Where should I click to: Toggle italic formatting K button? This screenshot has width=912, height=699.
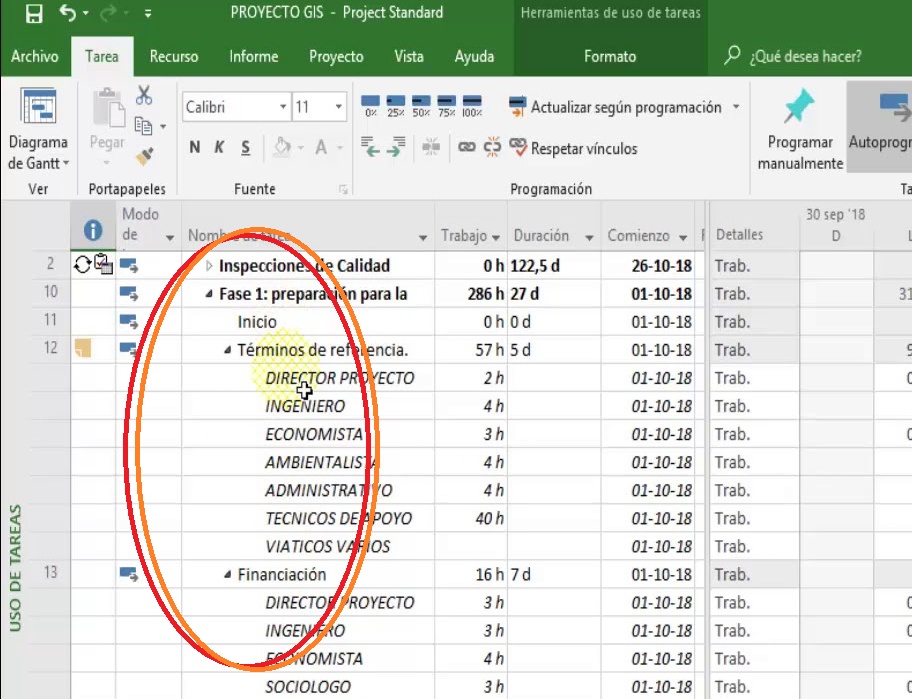(x=220, y=148)
